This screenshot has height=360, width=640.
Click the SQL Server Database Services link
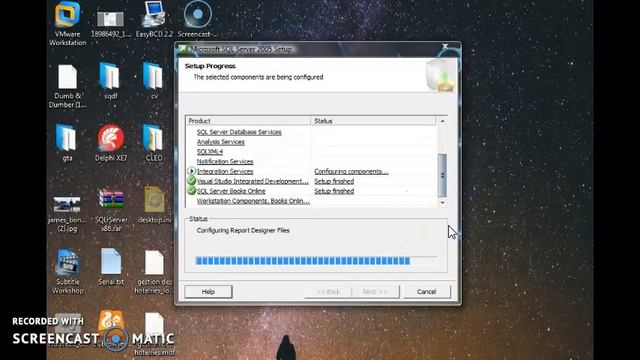pyautogui.click(x=239, y=132)
